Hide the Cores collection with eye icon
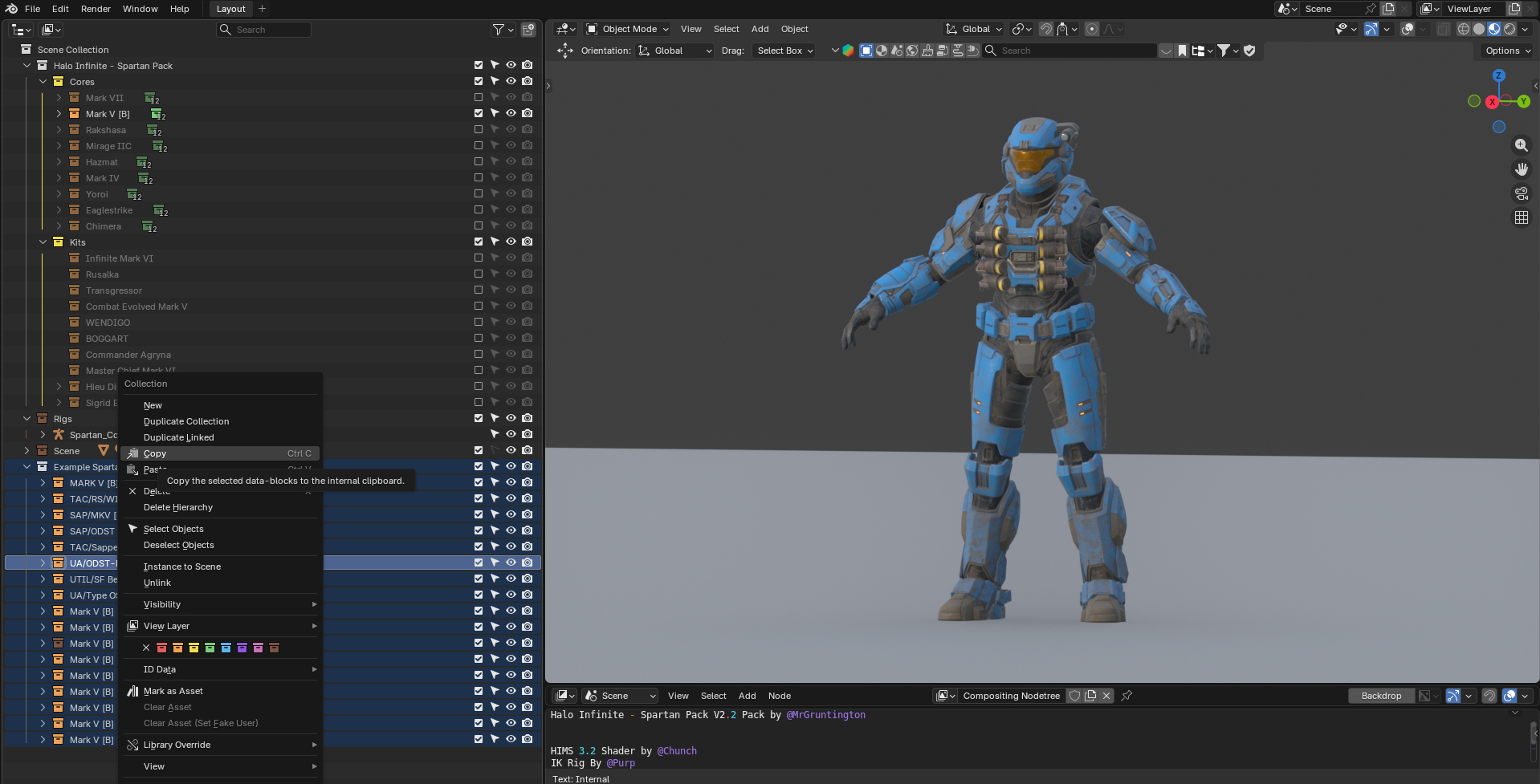This screenshot has height=784, width=1540. 511,81
